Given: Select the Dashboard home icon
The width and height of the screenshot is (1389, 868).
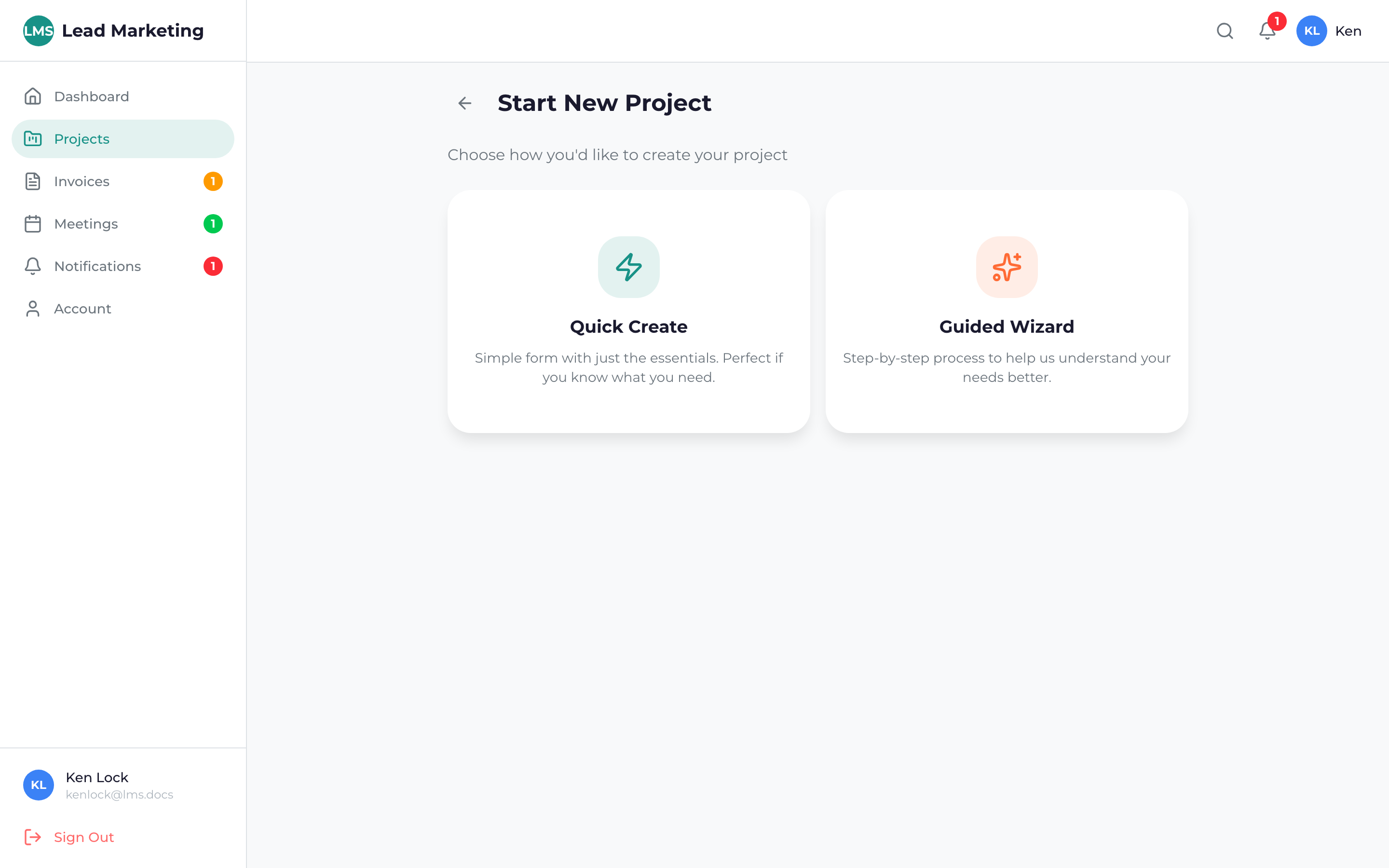Looking at the screenshot, I should click(x=33, y=96).
